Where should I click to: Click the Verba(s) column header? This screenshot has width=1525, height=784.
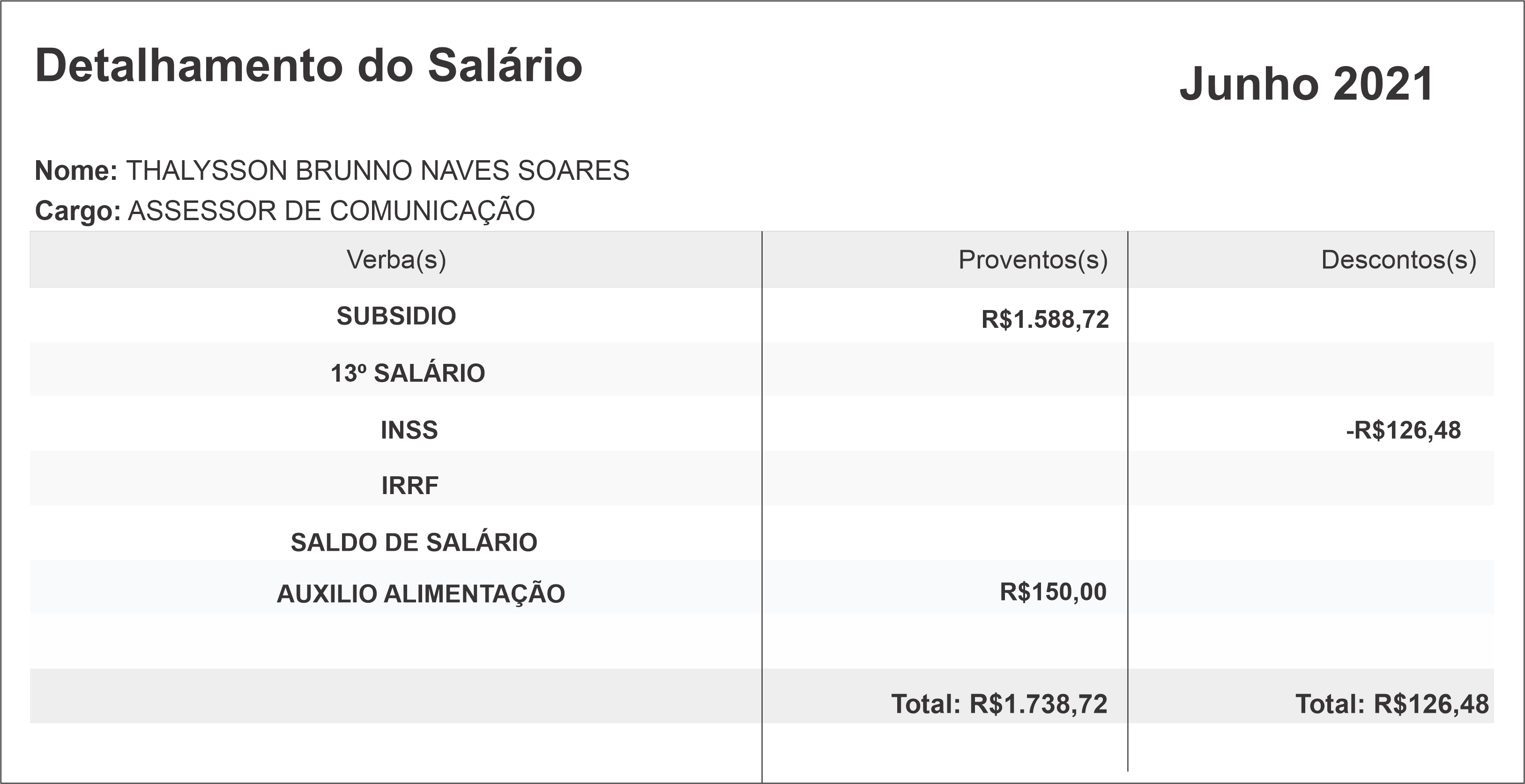396,260
